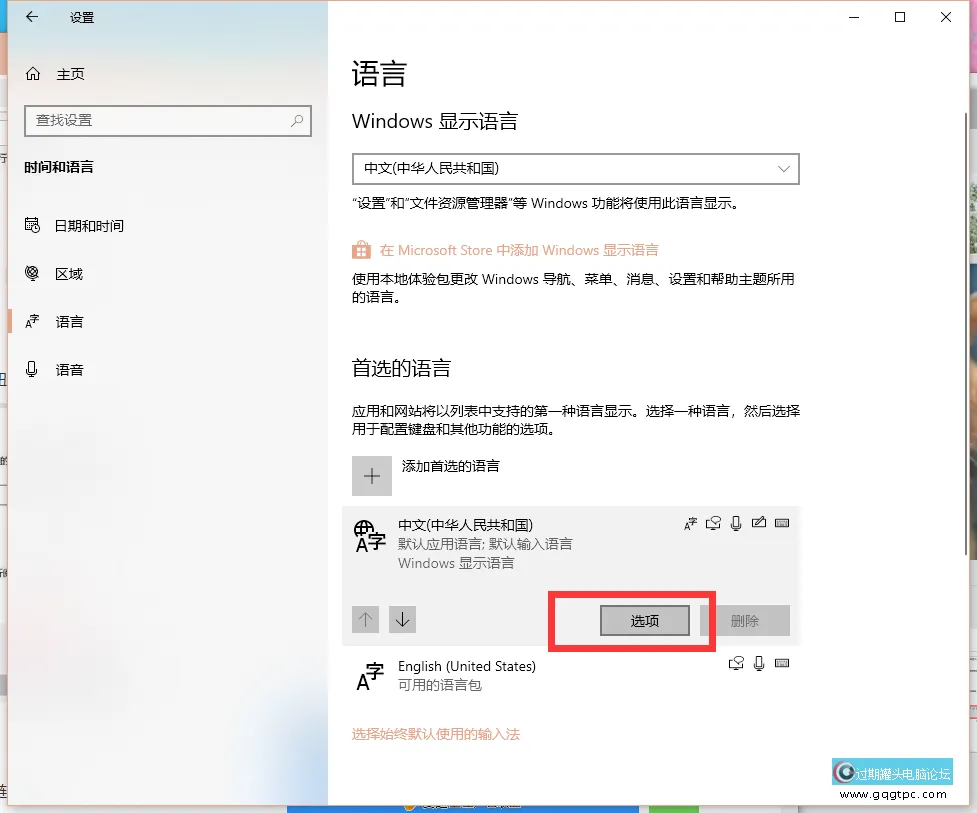Click inside the 查找设置 search box
Viewport: 977px width, 813px height.
[167, 120]
